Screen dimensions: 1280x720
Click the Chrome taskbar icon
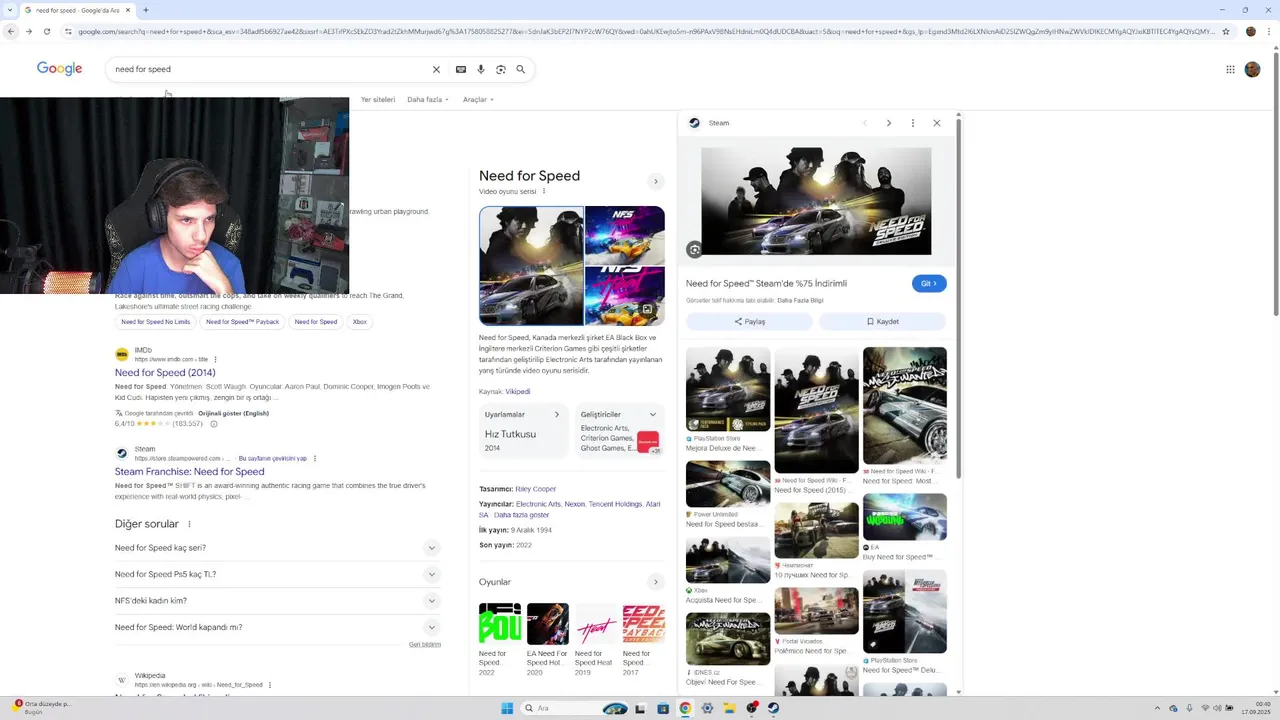[685, 708]
